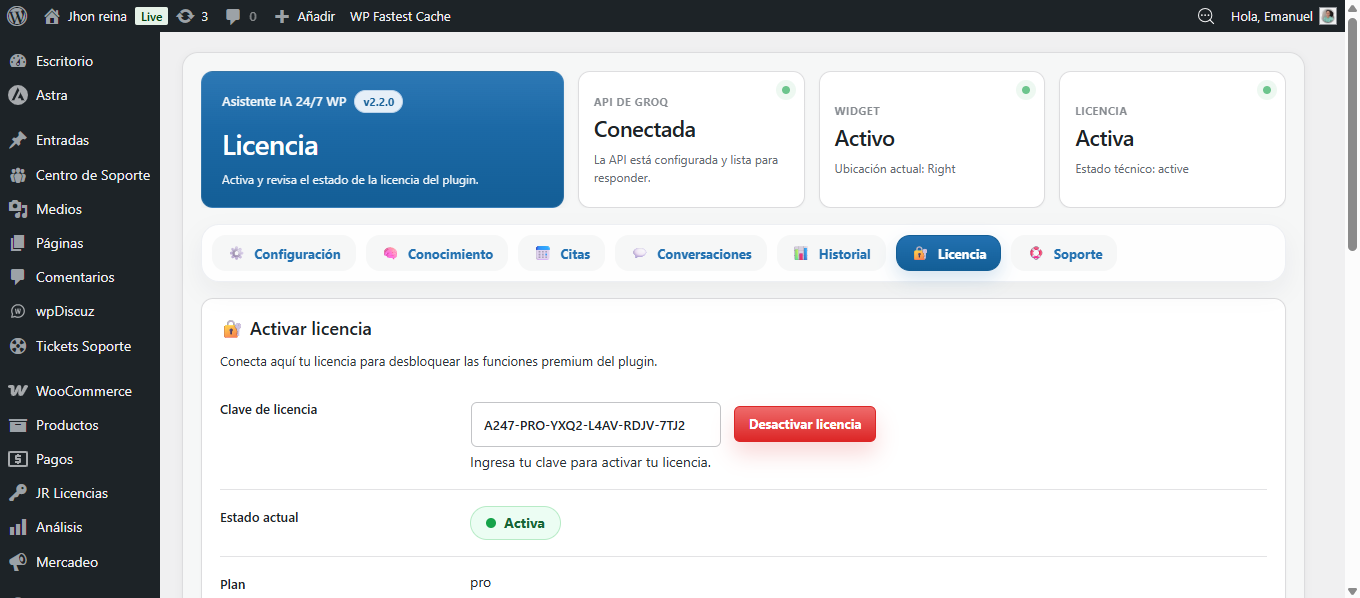Click the Live status badge
The height and width of the screenshot is (598, 1360).
click(151, 16)
